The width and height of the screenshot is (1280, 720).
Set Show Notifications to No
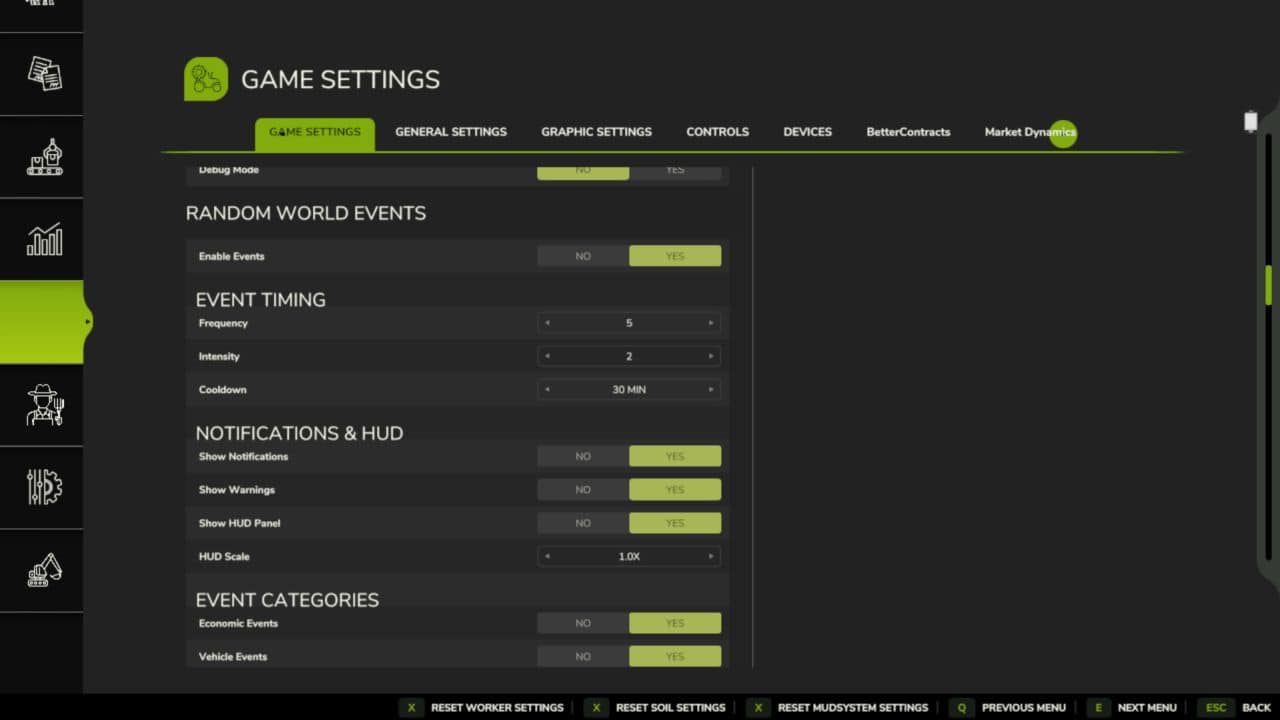tap(583, 456)
